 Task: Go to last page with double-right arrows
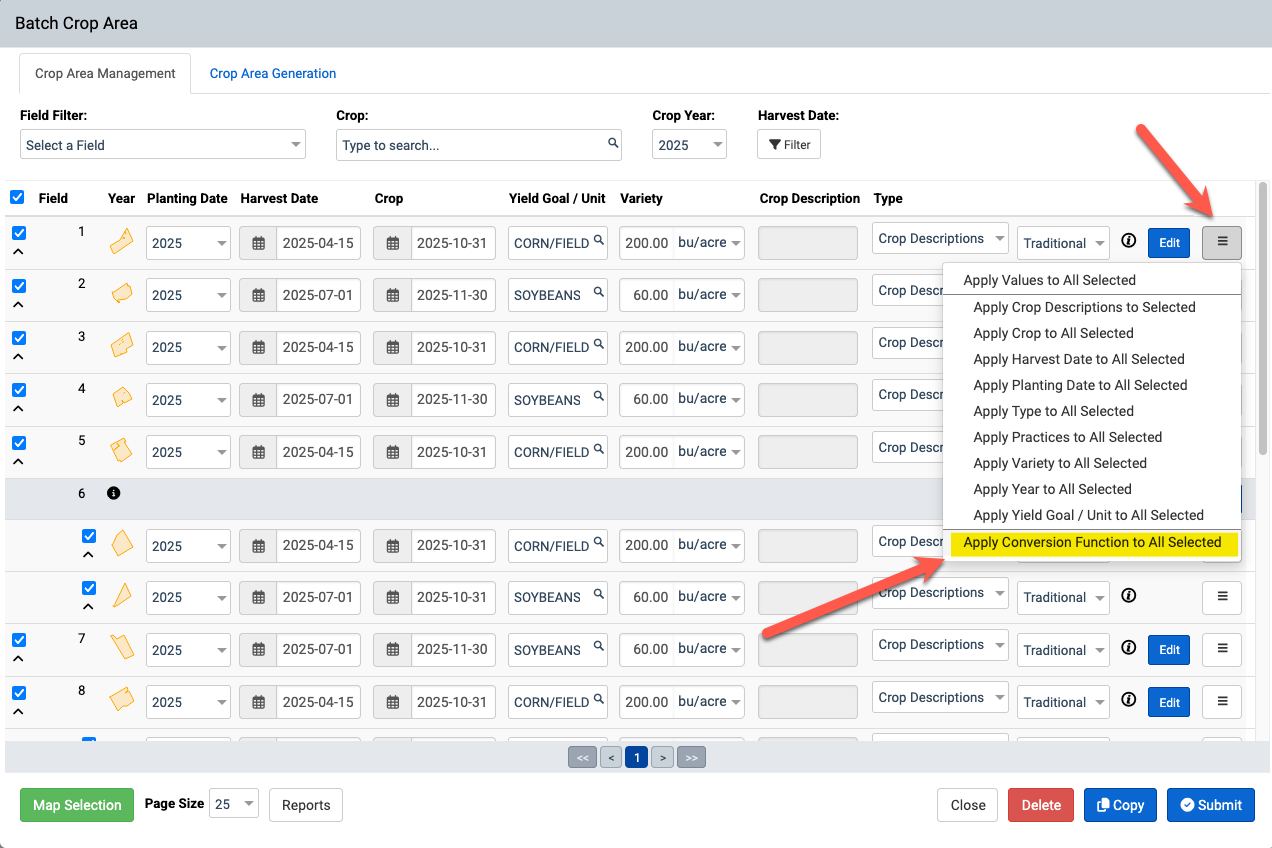691,758
